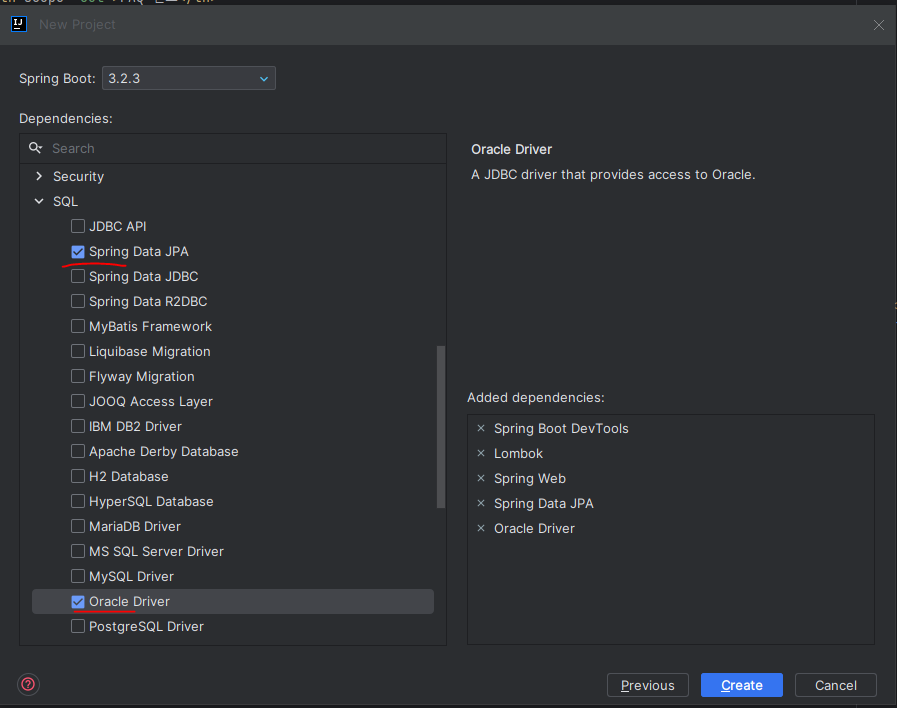Enable JOOQ Access Layer

pyautogui.click(x=78, y=401)
